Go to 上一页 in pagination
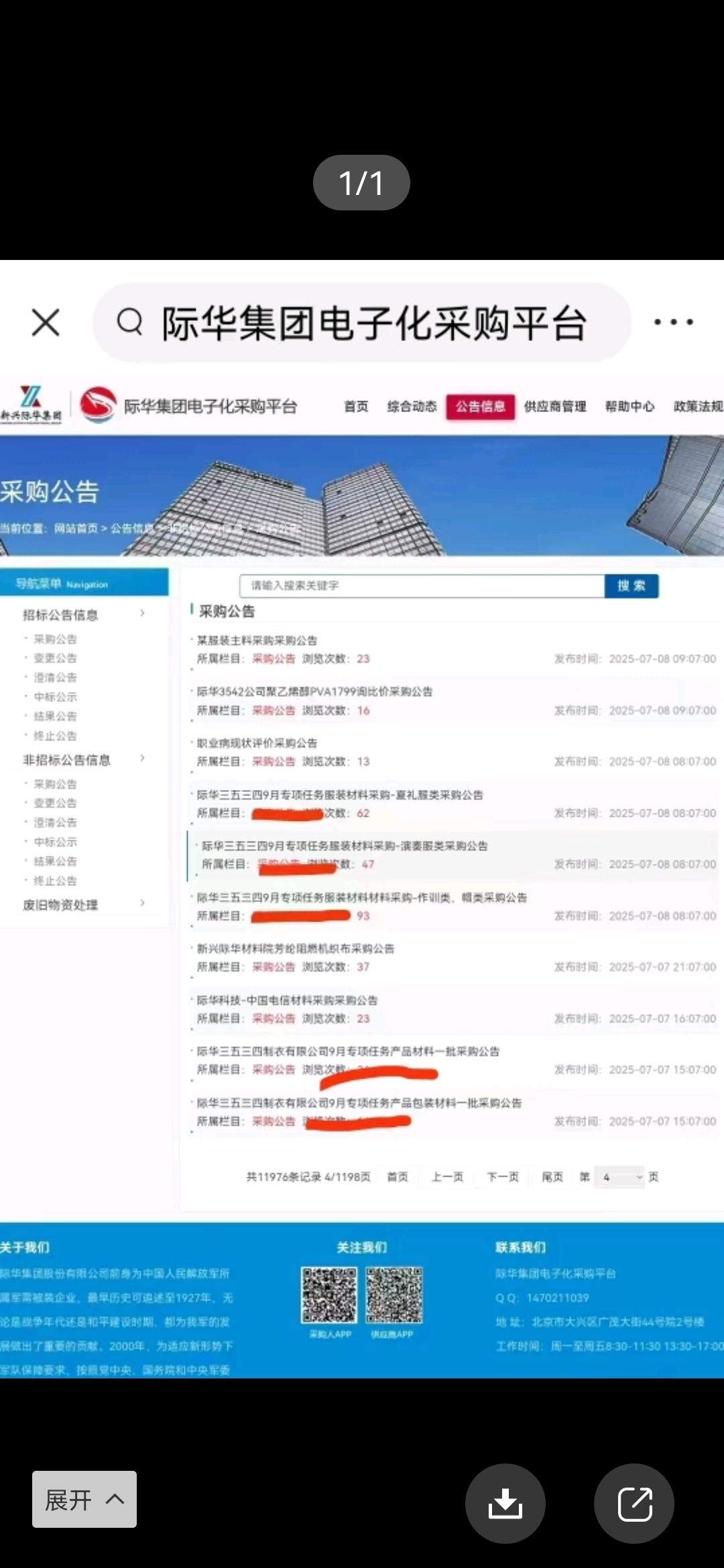 coord(447,1177)
